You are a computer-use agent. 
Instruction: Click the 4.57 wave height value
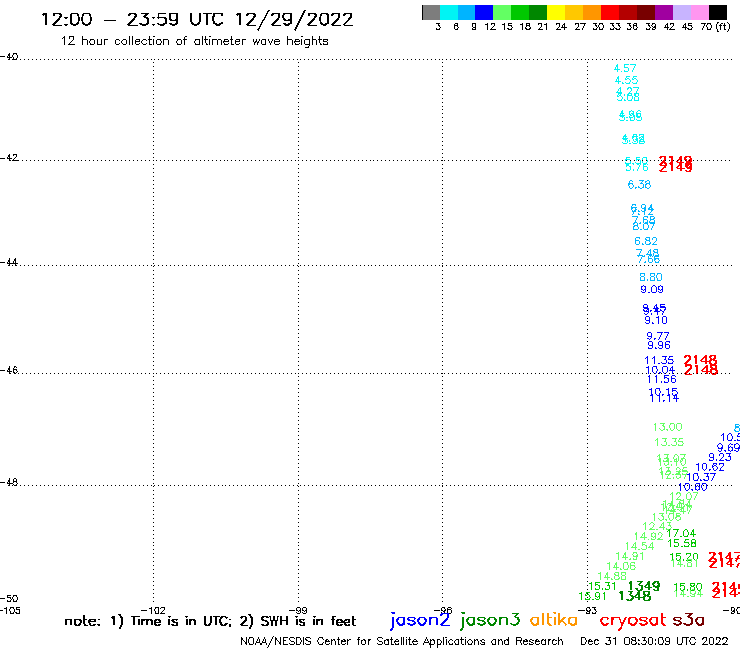pos(625,68)
